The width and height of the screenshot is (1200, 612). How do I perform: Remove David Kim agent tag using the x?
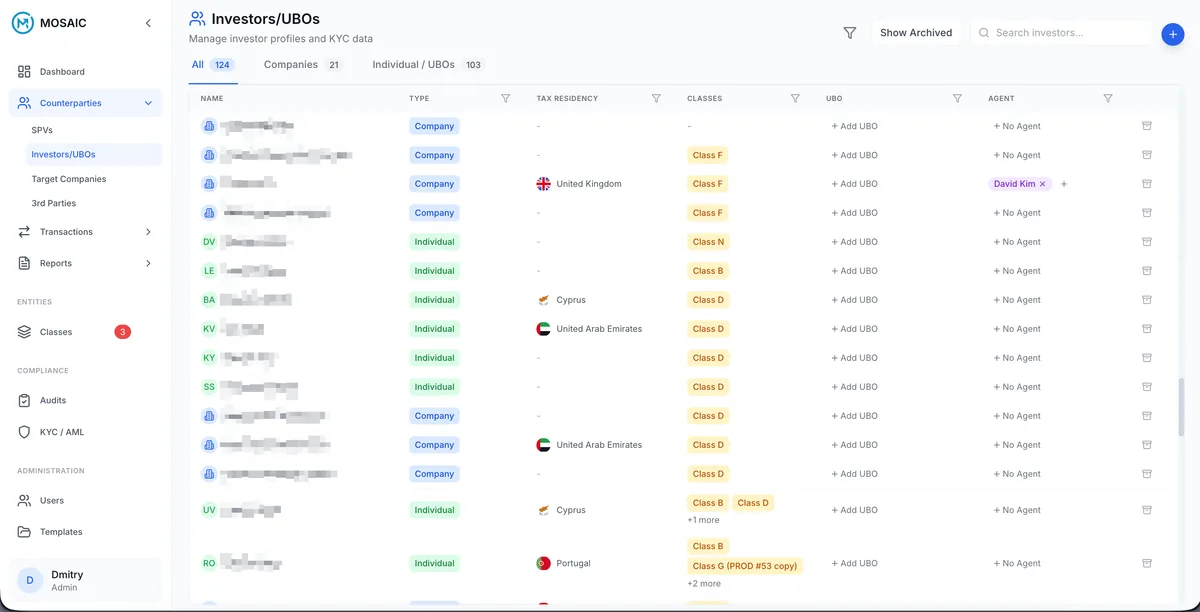point(1043,184)
